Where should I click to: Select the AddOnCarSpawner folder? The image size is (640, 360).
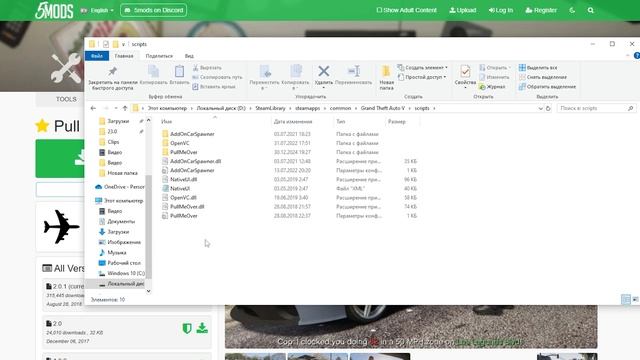(x=192, y=134)
